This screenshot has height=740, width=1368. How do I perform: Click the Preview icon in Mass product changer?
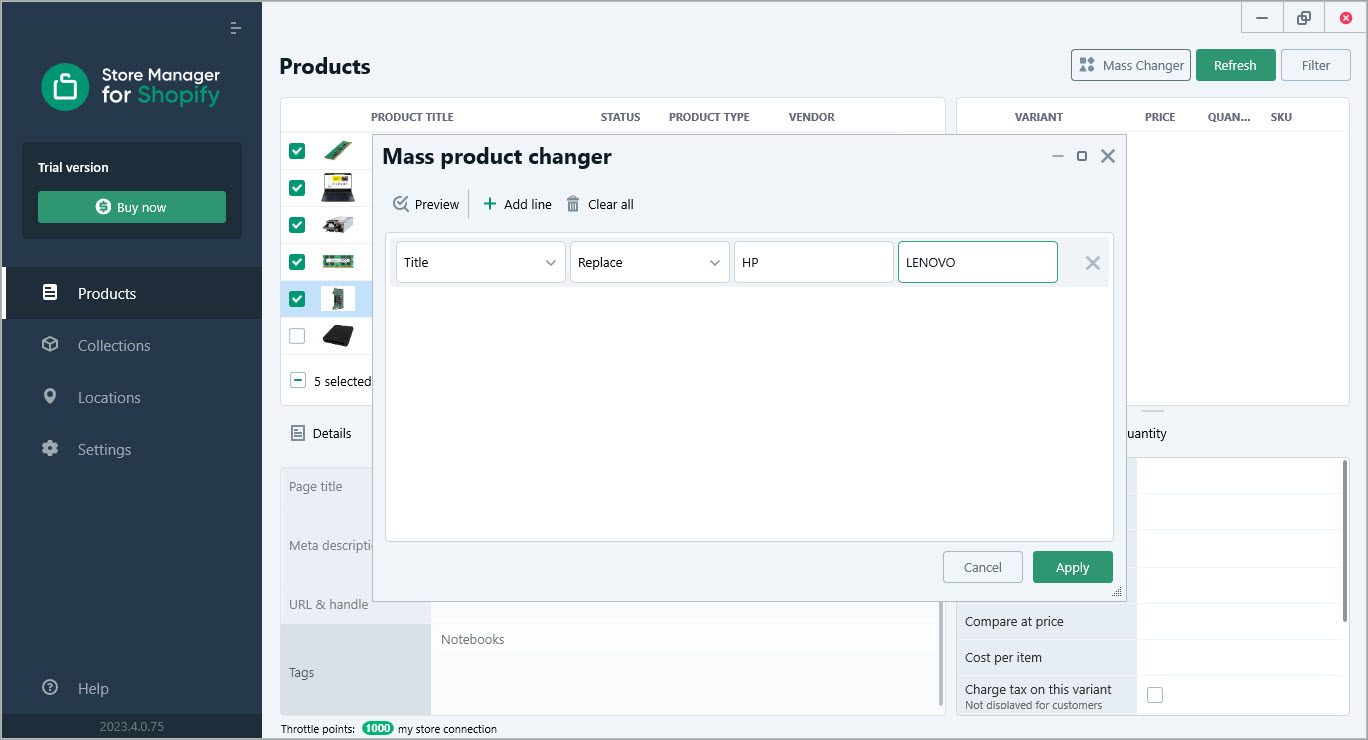pyautogui.click(x=401, y=204)
